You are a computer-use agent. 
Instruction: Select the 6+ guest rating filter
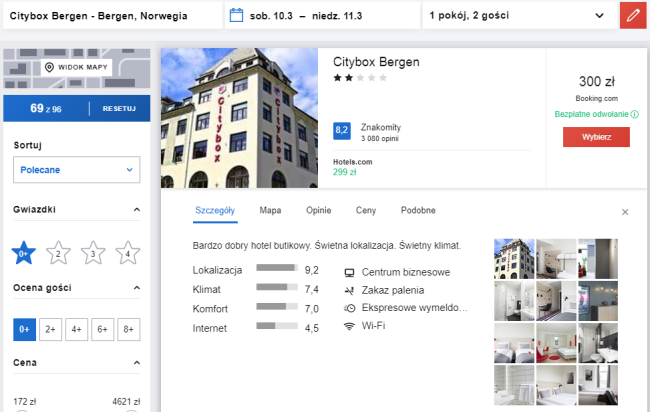point(102,330)
